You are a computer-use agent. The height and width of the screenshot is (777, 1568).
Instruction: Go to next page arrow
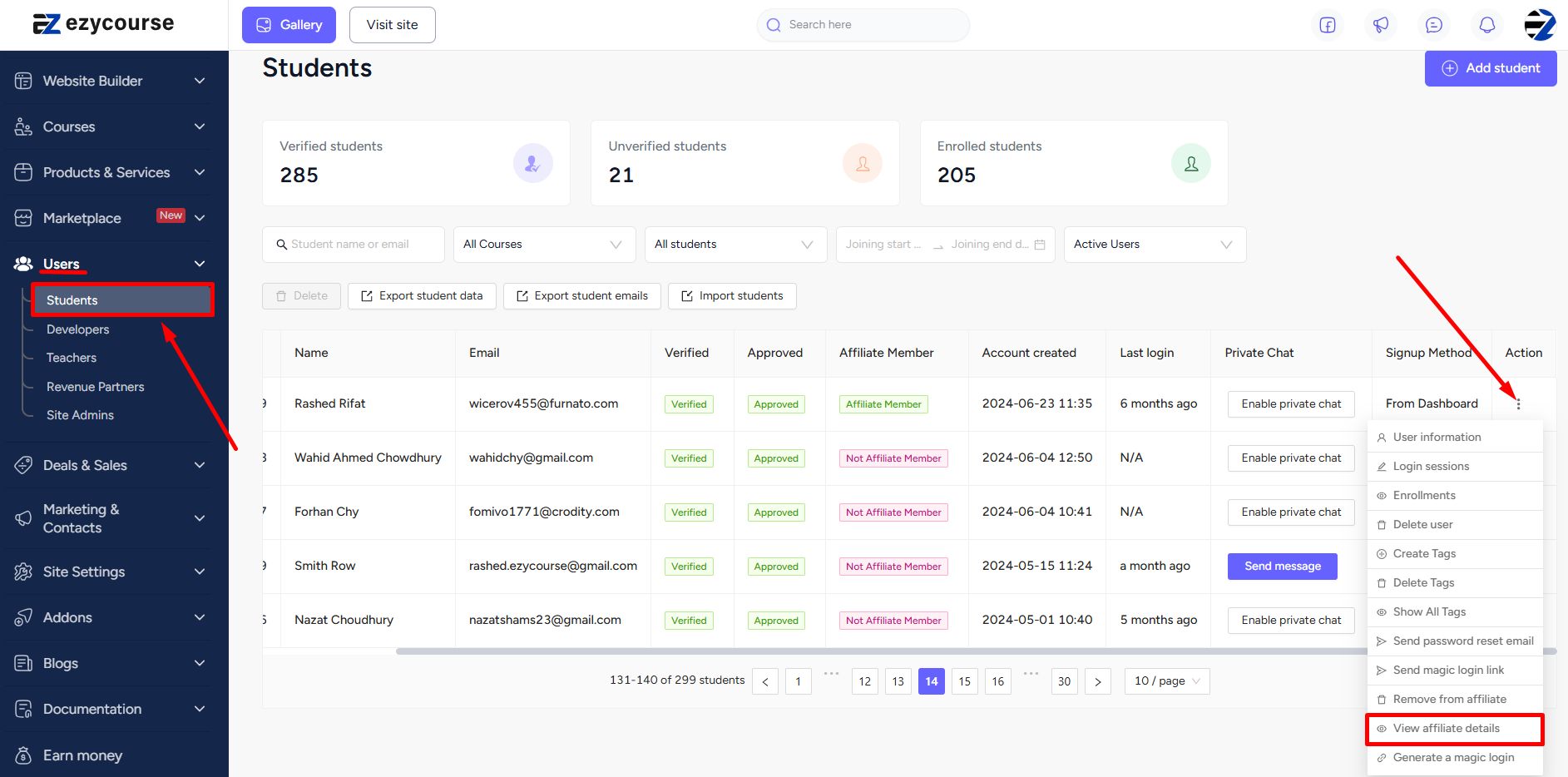click(1098, 681)
